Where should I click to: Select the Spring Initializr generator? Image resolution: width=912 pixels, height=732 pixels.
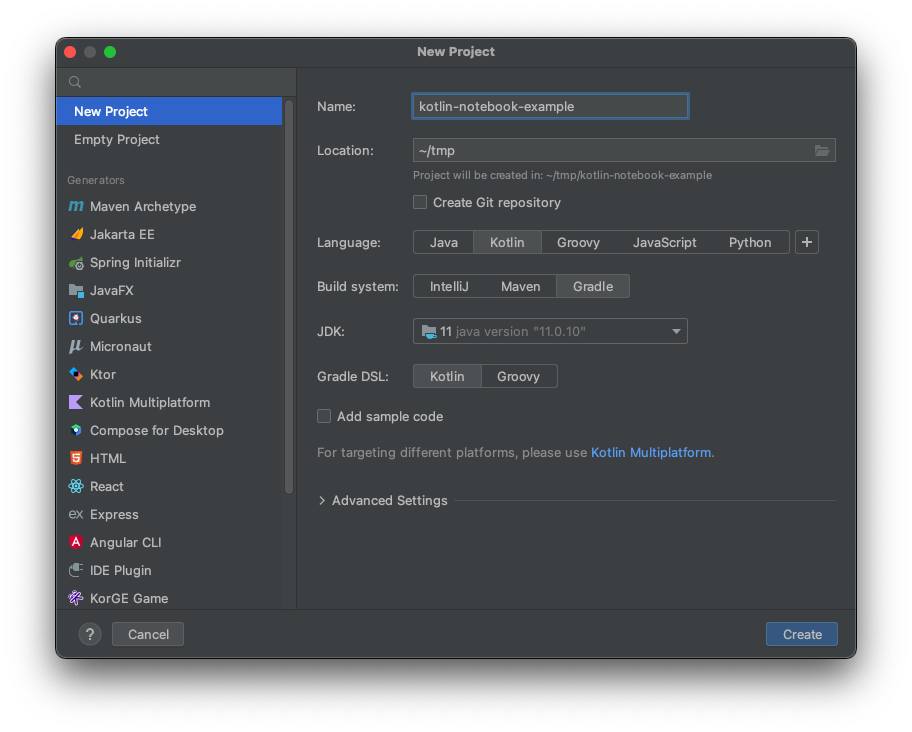122,262
